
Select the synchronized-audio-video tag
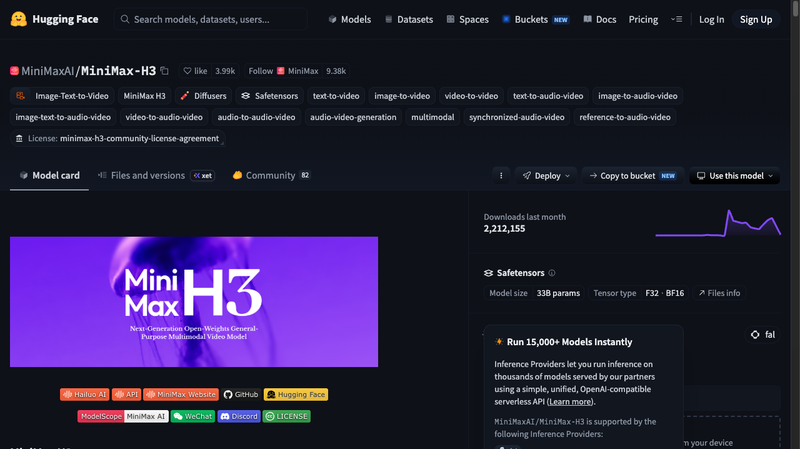(x=517, y=117)
